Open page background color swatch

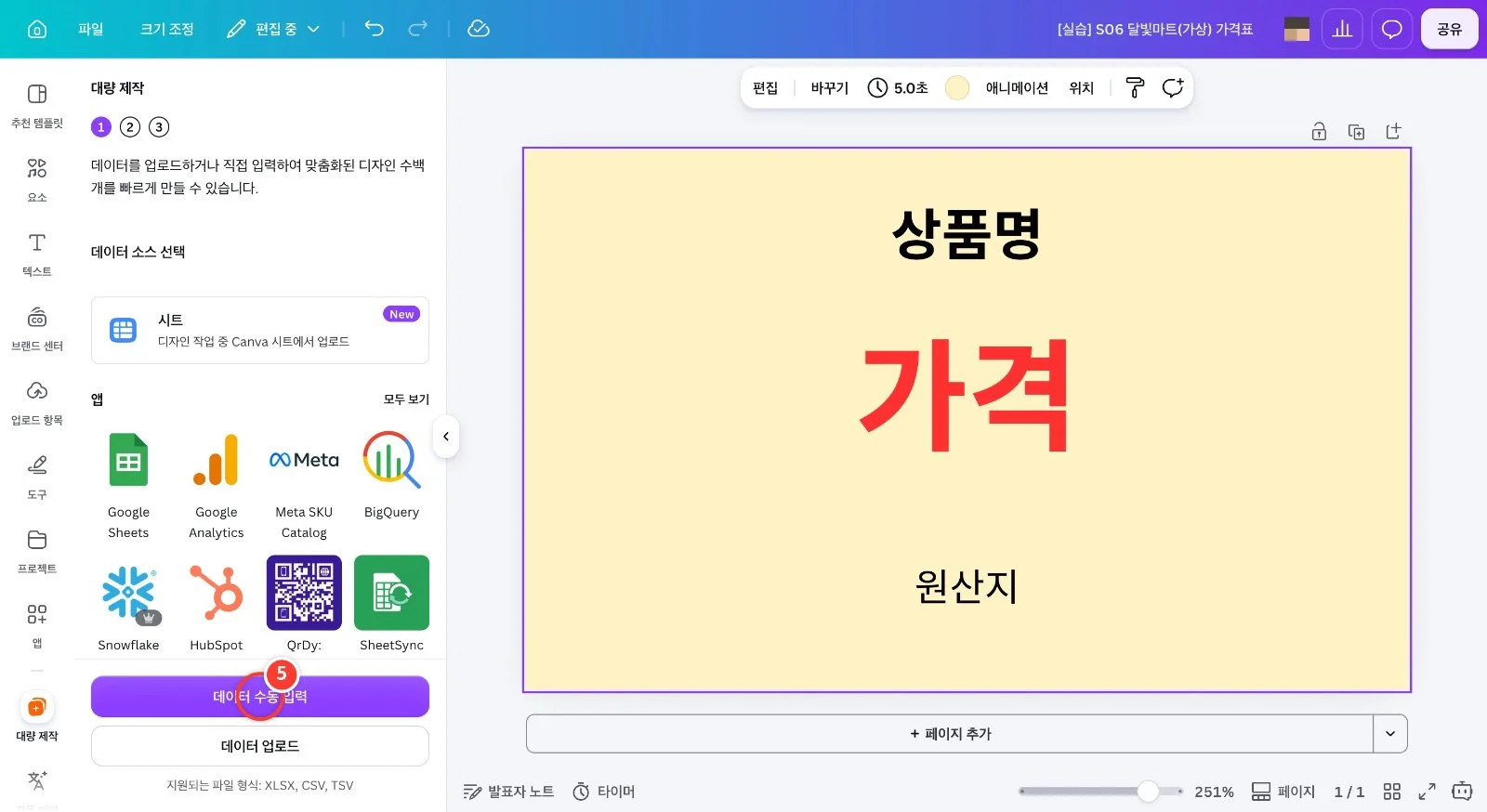[x=957, y=87]
